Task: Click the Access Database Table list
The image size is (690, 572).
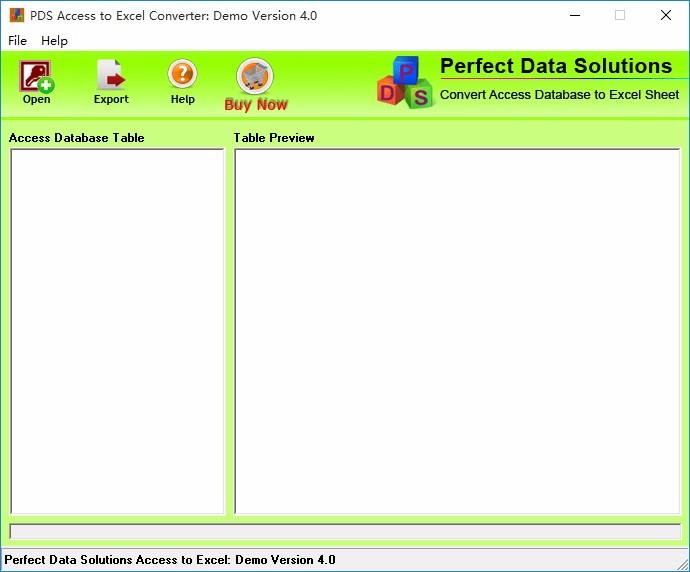Action: tap(117, 331)
